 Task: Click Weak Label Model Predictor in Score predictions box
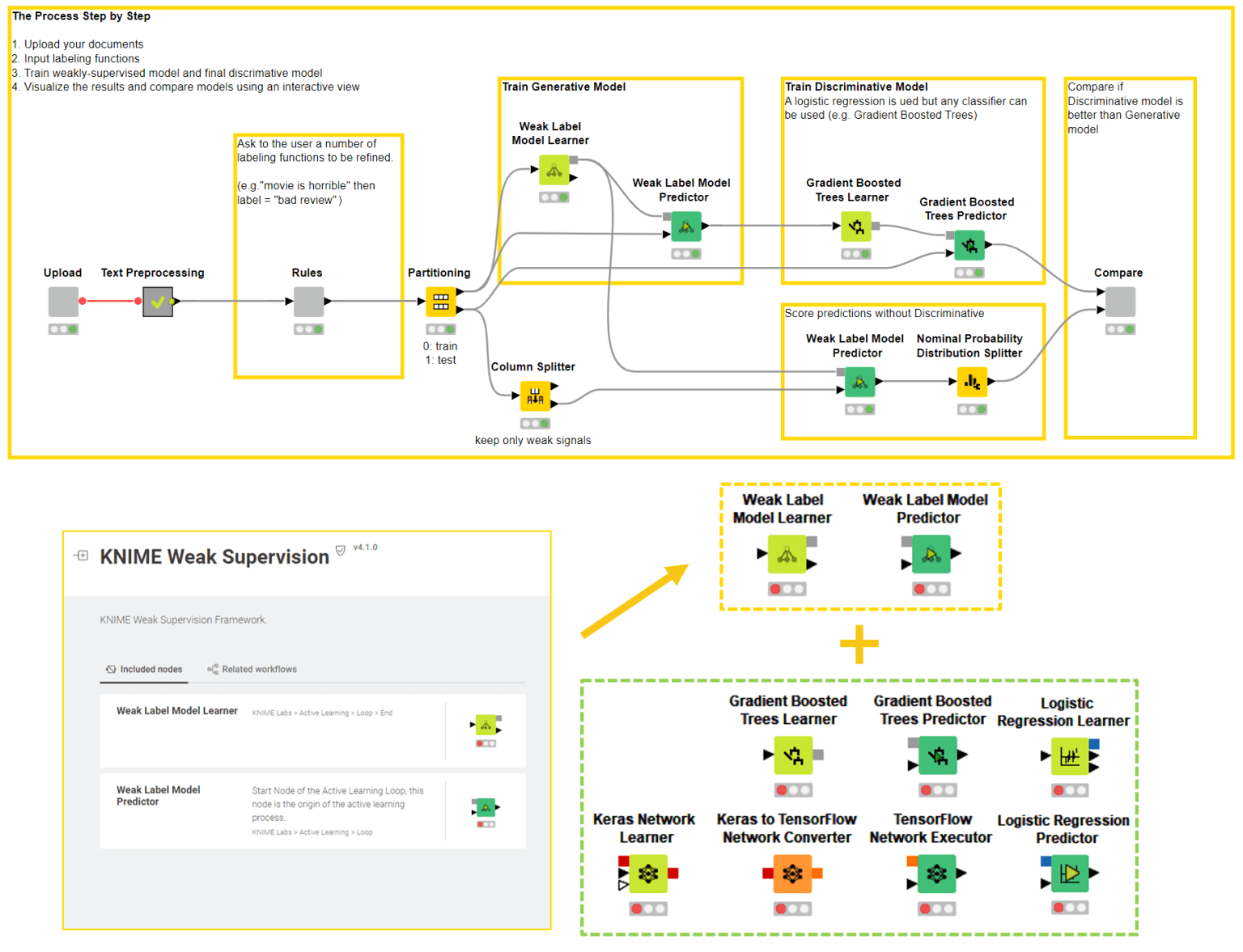(x=859, y=382)
